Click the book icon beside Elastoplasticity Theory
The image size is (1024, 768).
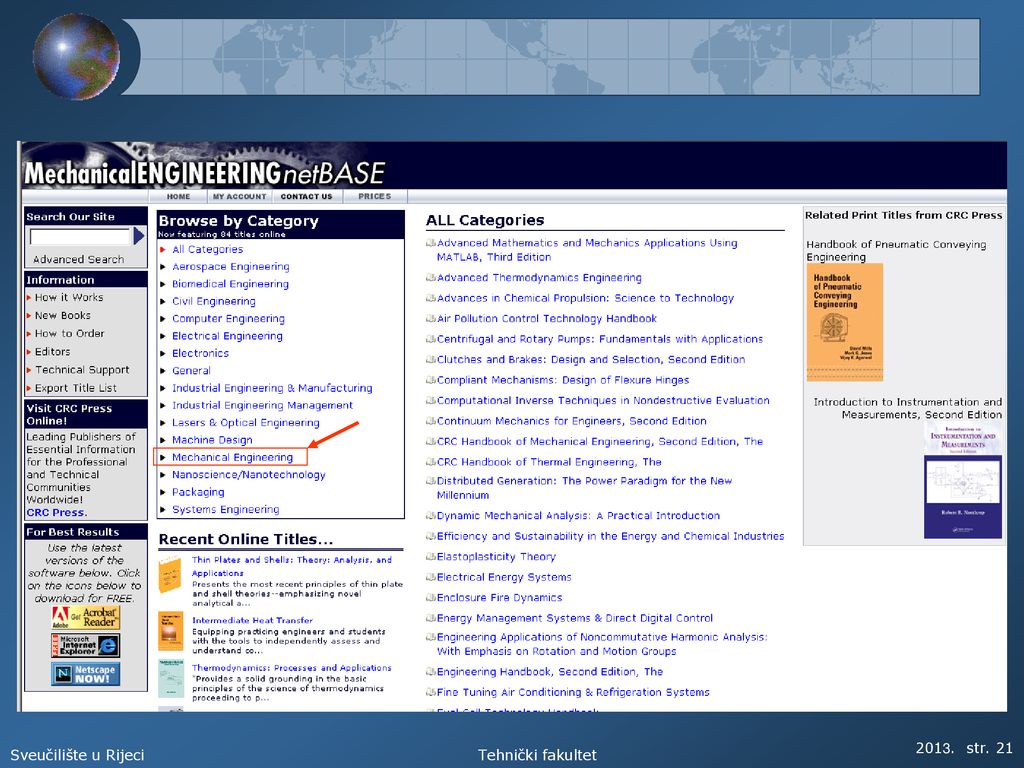(x=430, y=556)
